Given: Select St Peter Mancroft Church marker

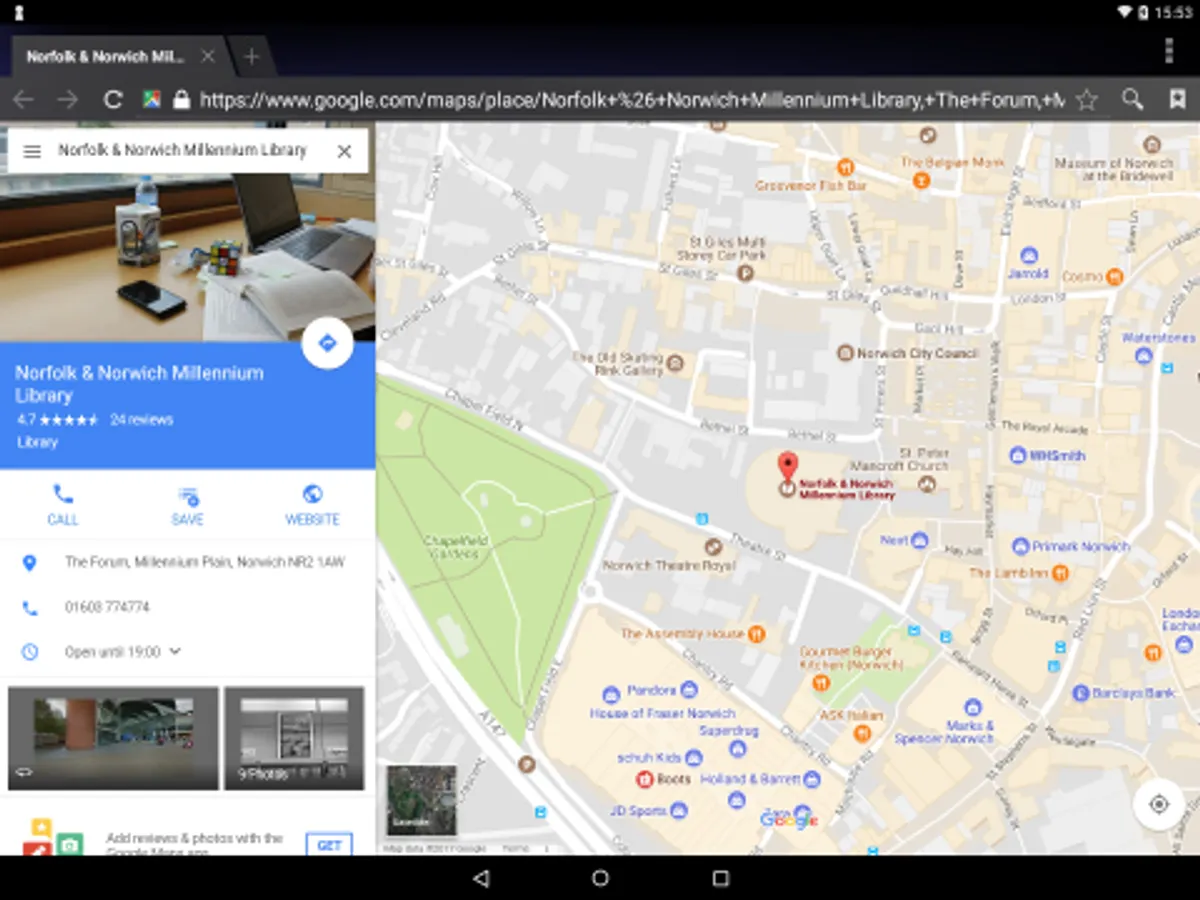Looking at the screenshot, I should coord(927,484).
